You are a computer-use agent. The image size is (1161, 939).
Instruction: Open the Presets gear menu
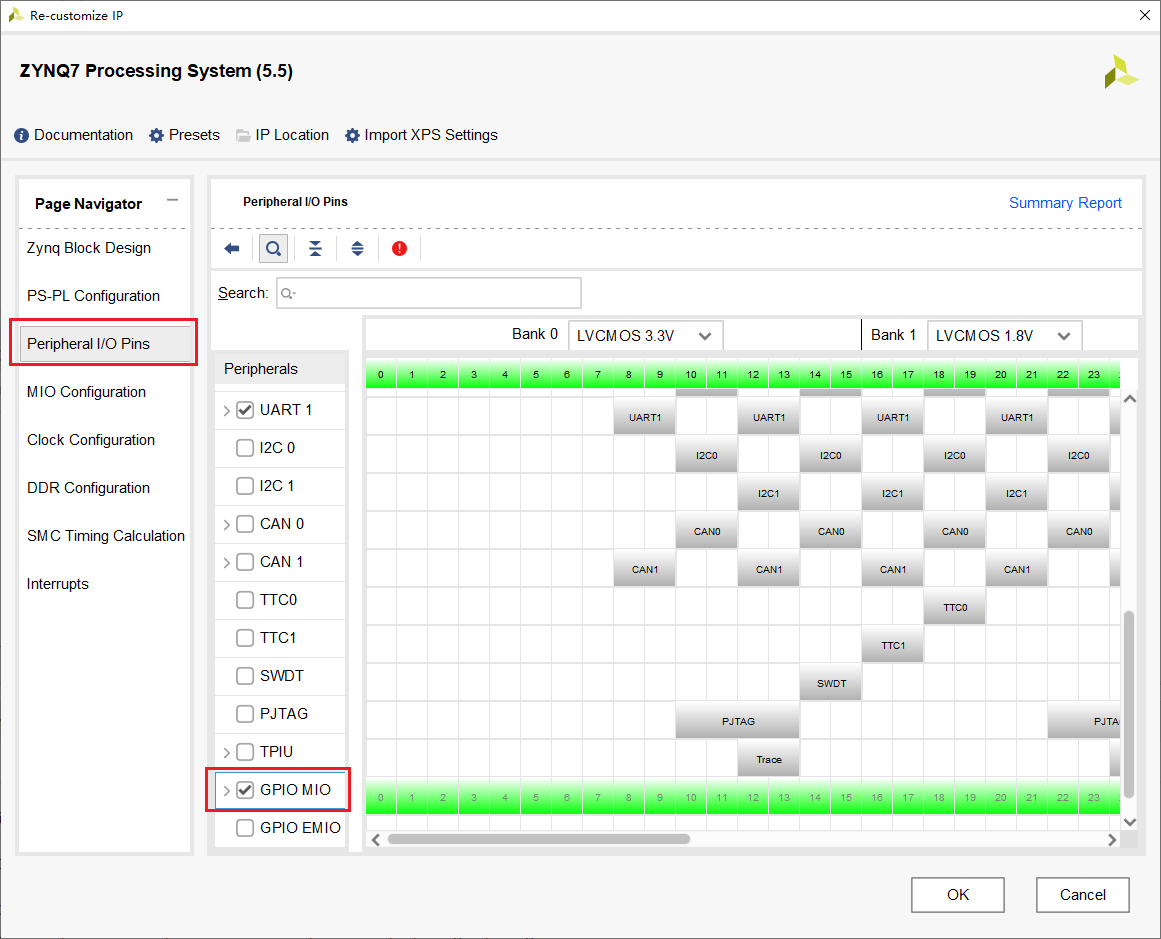(184, 135)
